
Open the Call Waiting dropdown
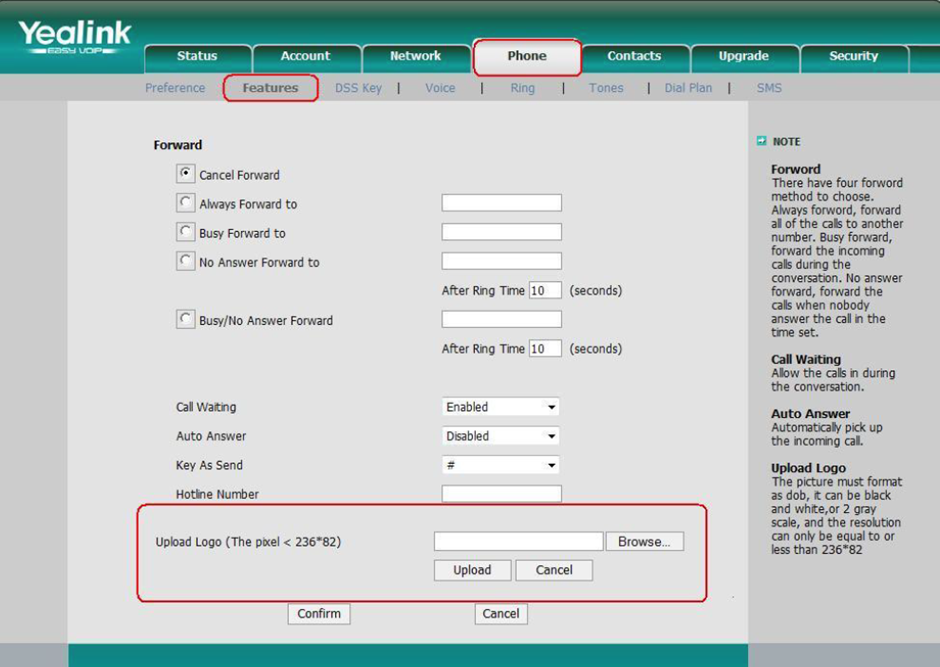click(x=501, y=407)
